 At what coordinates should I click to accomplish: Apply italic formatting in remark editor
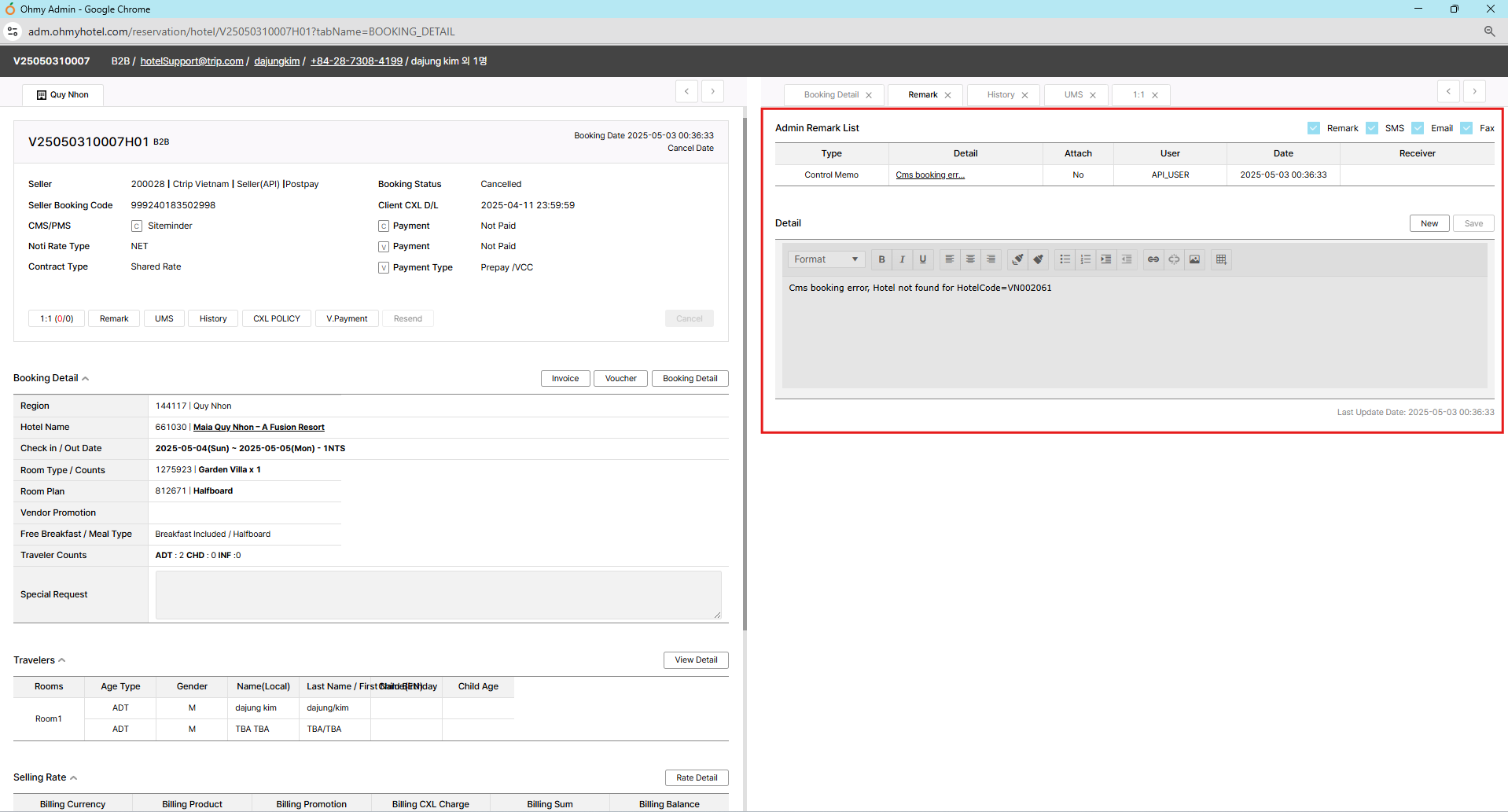tap(902, 259)
